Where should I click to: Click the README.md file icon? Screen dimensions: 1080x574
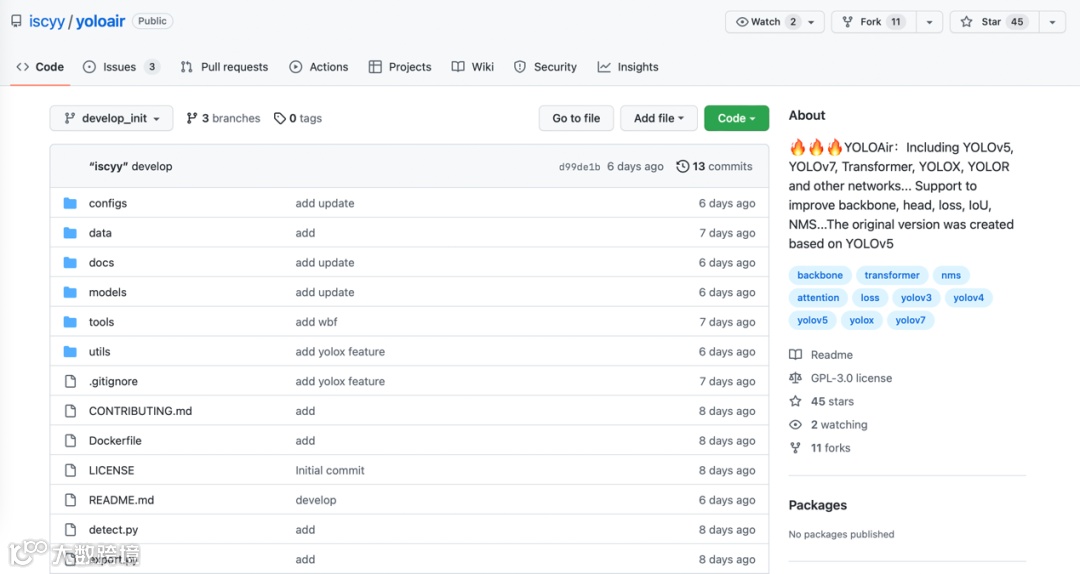70,500
